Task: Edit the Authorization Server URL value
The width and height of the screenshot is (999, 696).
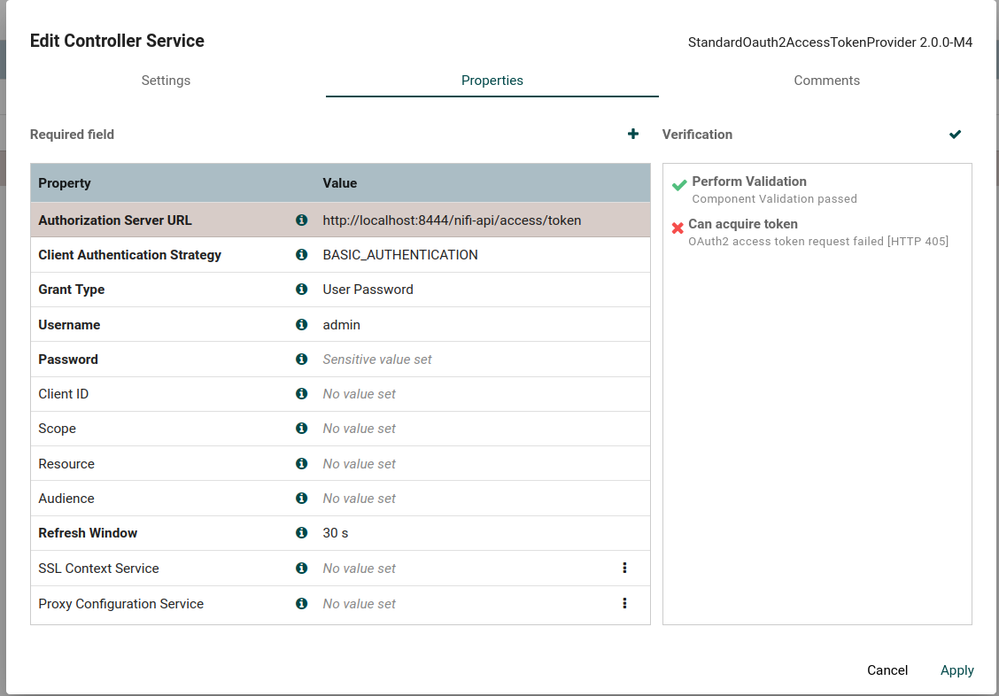Action: click(x=452, y=220)
